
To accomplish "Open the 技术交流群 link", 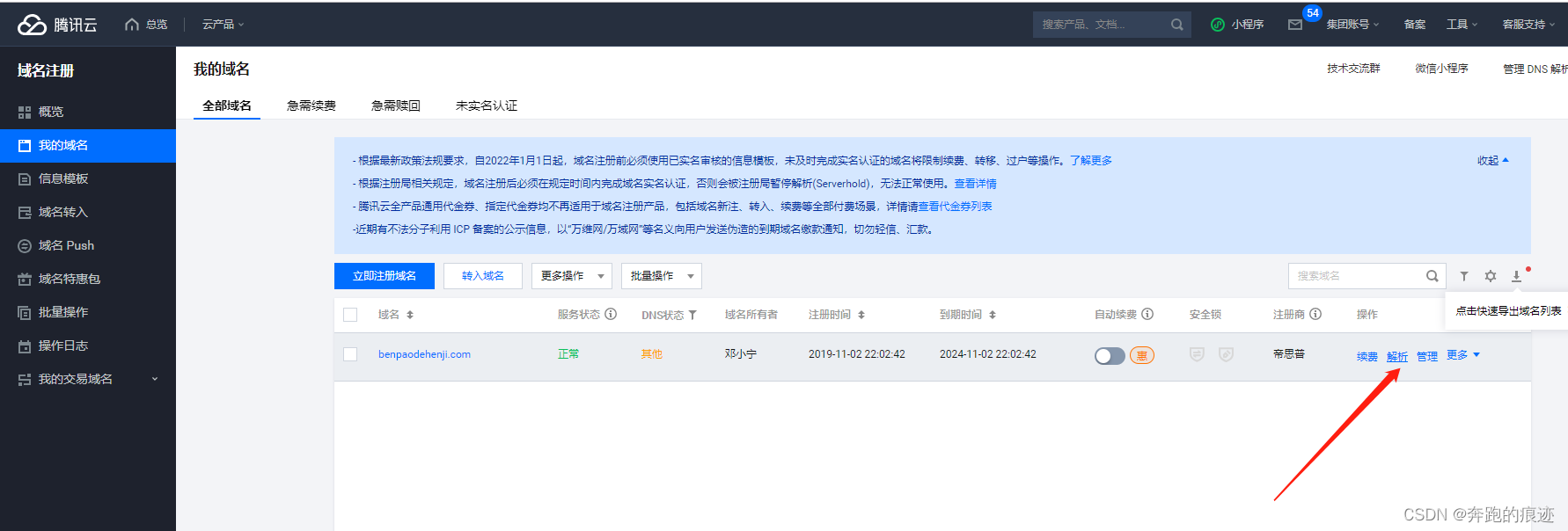I will pos(1354,69).
